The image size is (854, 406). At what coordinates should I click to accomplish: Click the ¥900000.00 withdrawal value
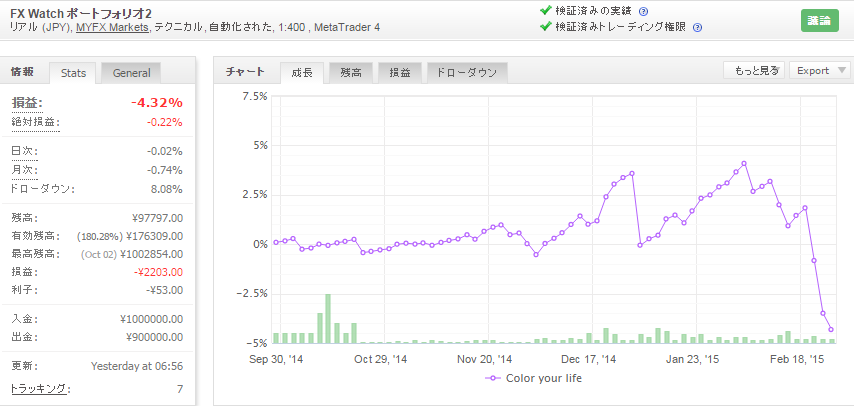pyautogui.click(x=155, y=337)
